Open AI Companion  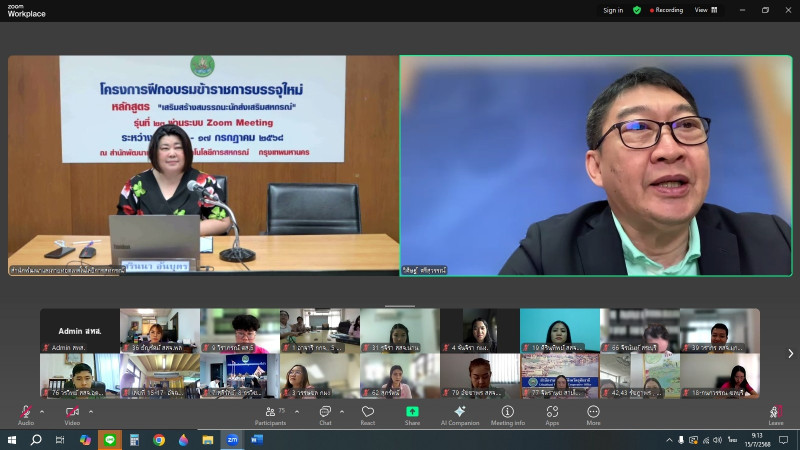[x=460, y=415]
